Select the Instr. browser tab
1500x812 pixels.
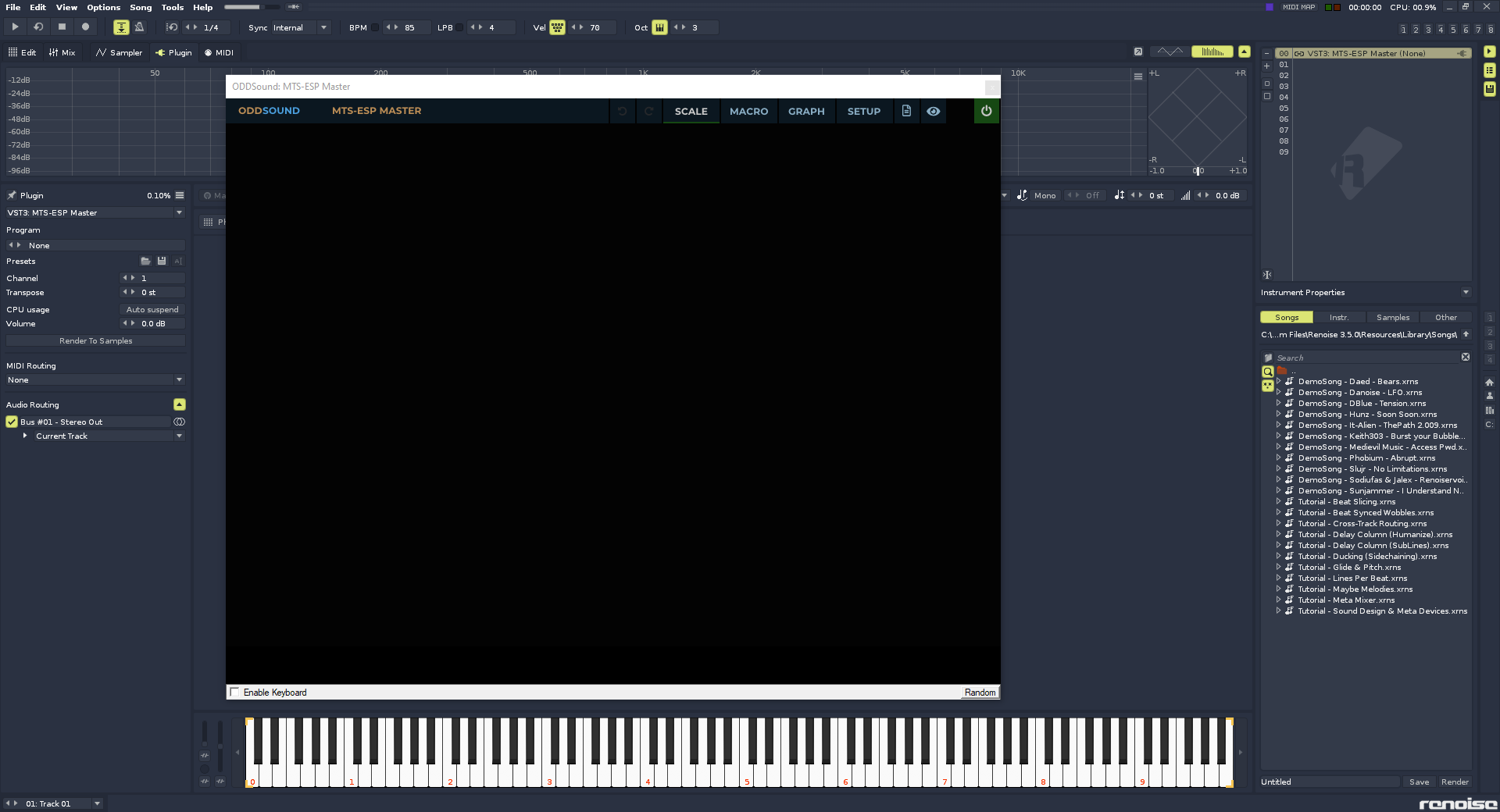click(1339, 317)
